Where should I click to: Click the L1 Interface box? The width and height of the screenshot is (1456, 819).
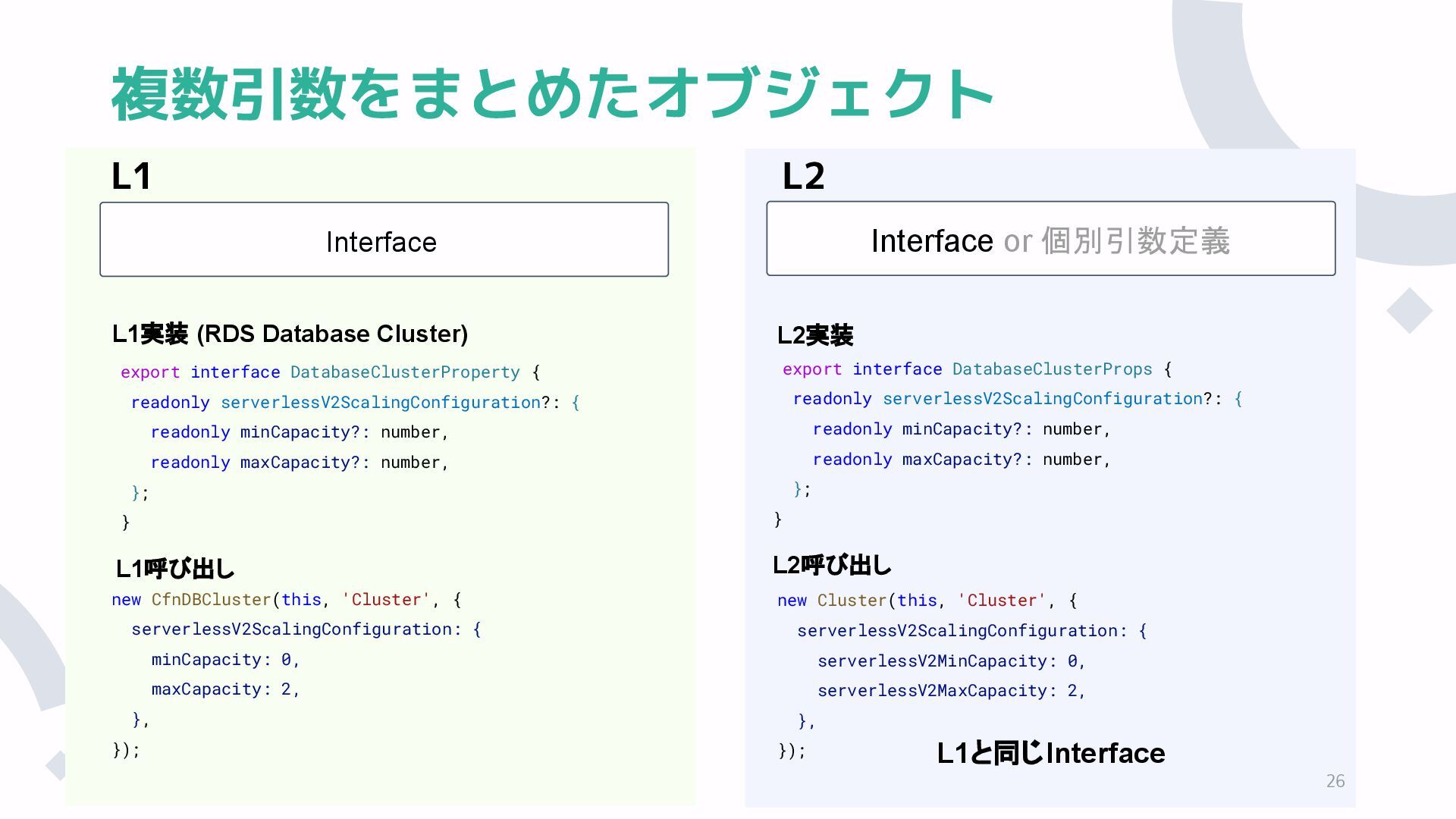[x=384, y=240]
